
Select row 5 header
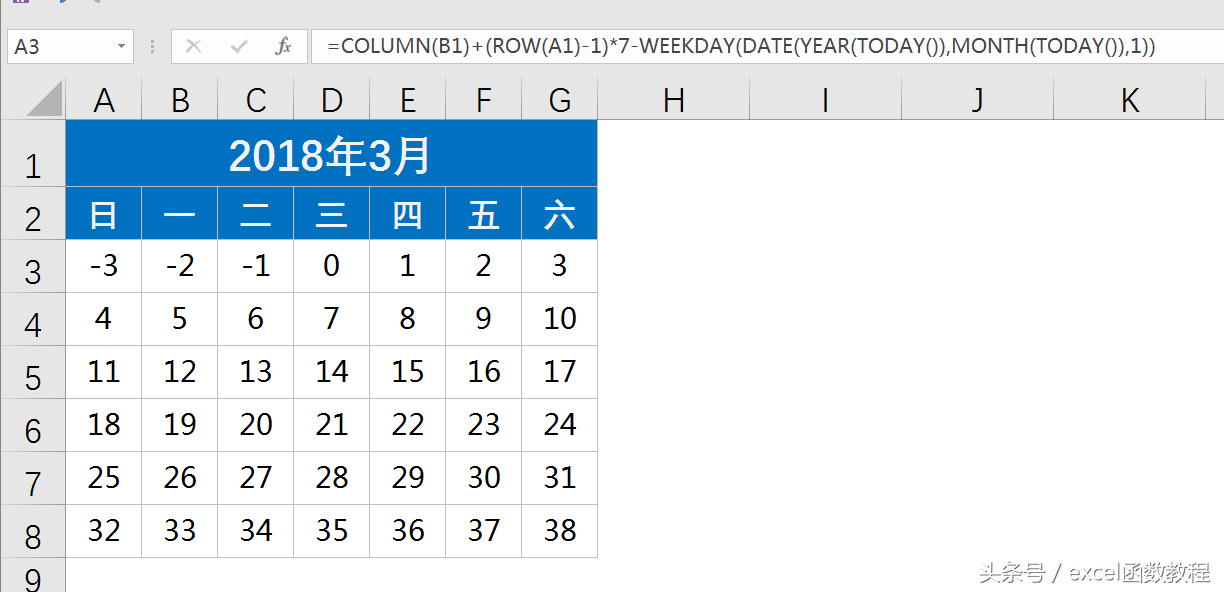33,373
